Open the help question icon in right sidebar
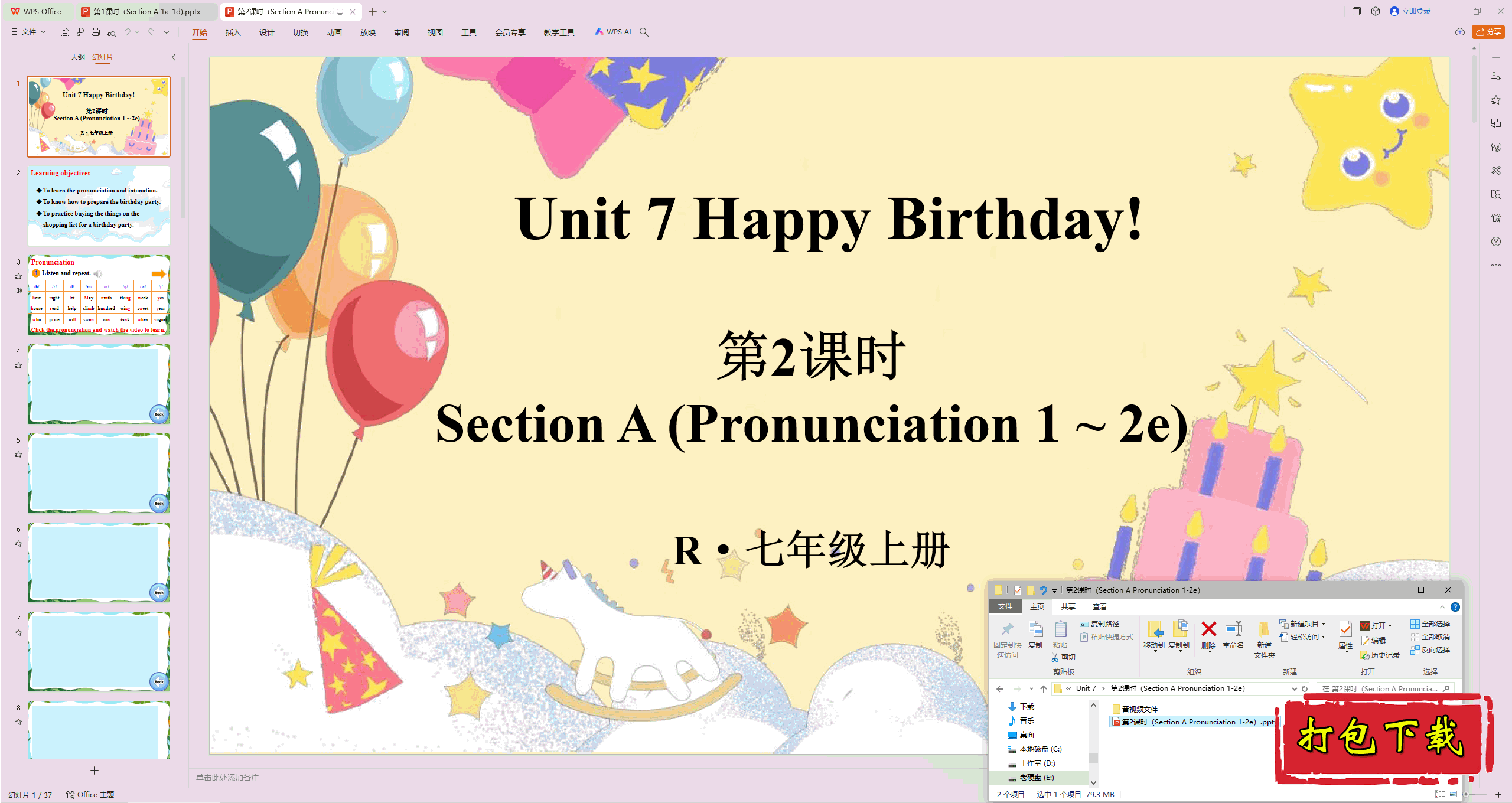 [1496, 241]
